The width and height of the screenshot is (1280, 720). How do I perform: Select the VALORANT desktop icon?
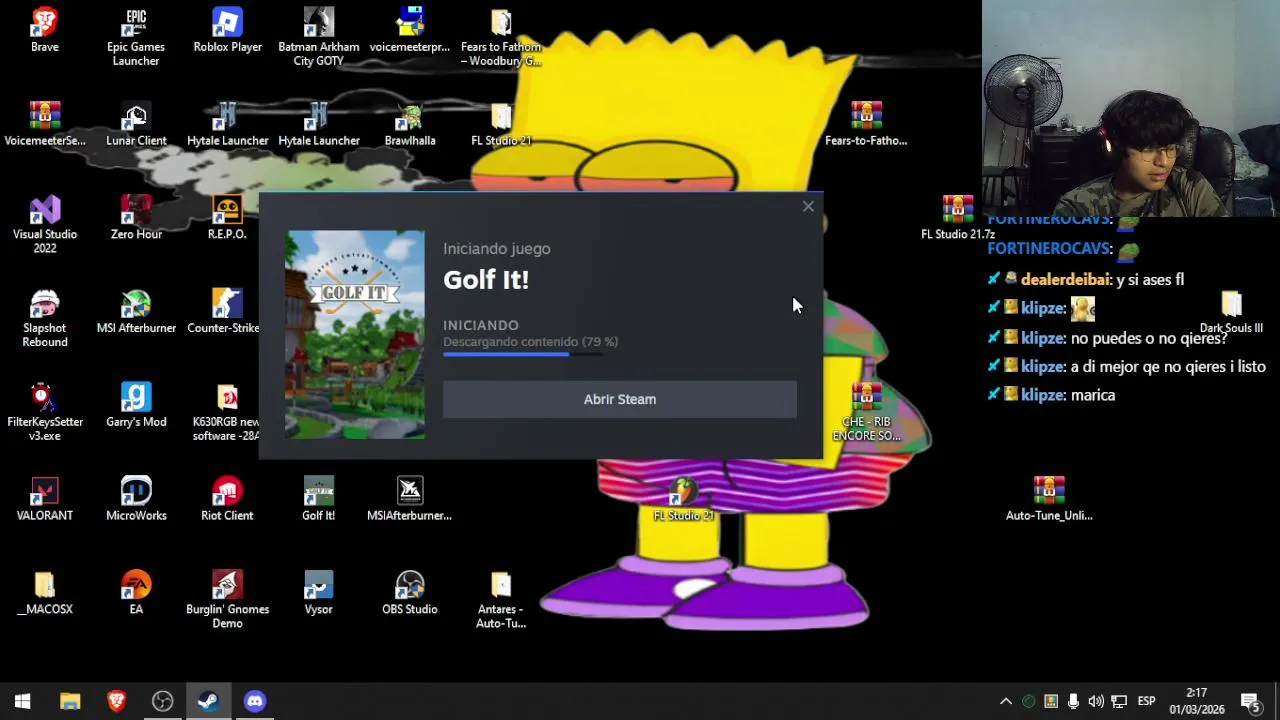point(45,499)
